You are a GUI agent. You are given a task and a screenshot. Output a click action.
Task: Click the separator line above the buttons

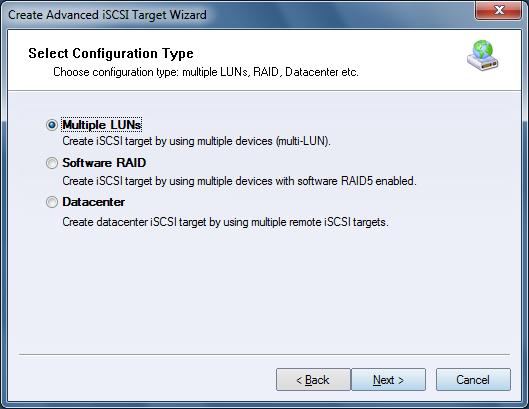(264, 355)
